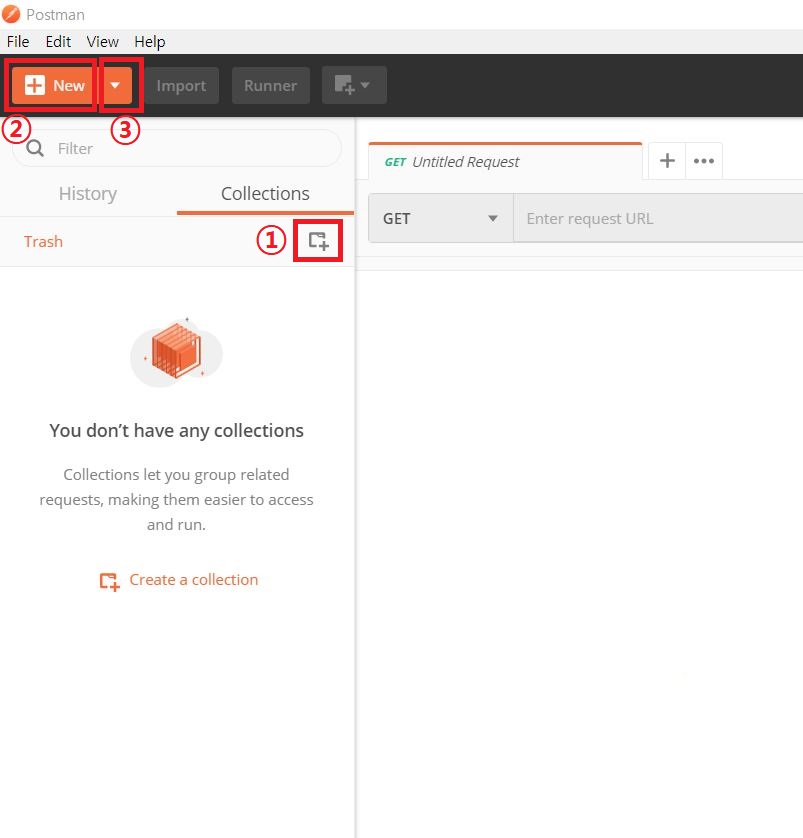Click the Postman logo in title bar
This screenshot has height=838, width=803.
11,14
